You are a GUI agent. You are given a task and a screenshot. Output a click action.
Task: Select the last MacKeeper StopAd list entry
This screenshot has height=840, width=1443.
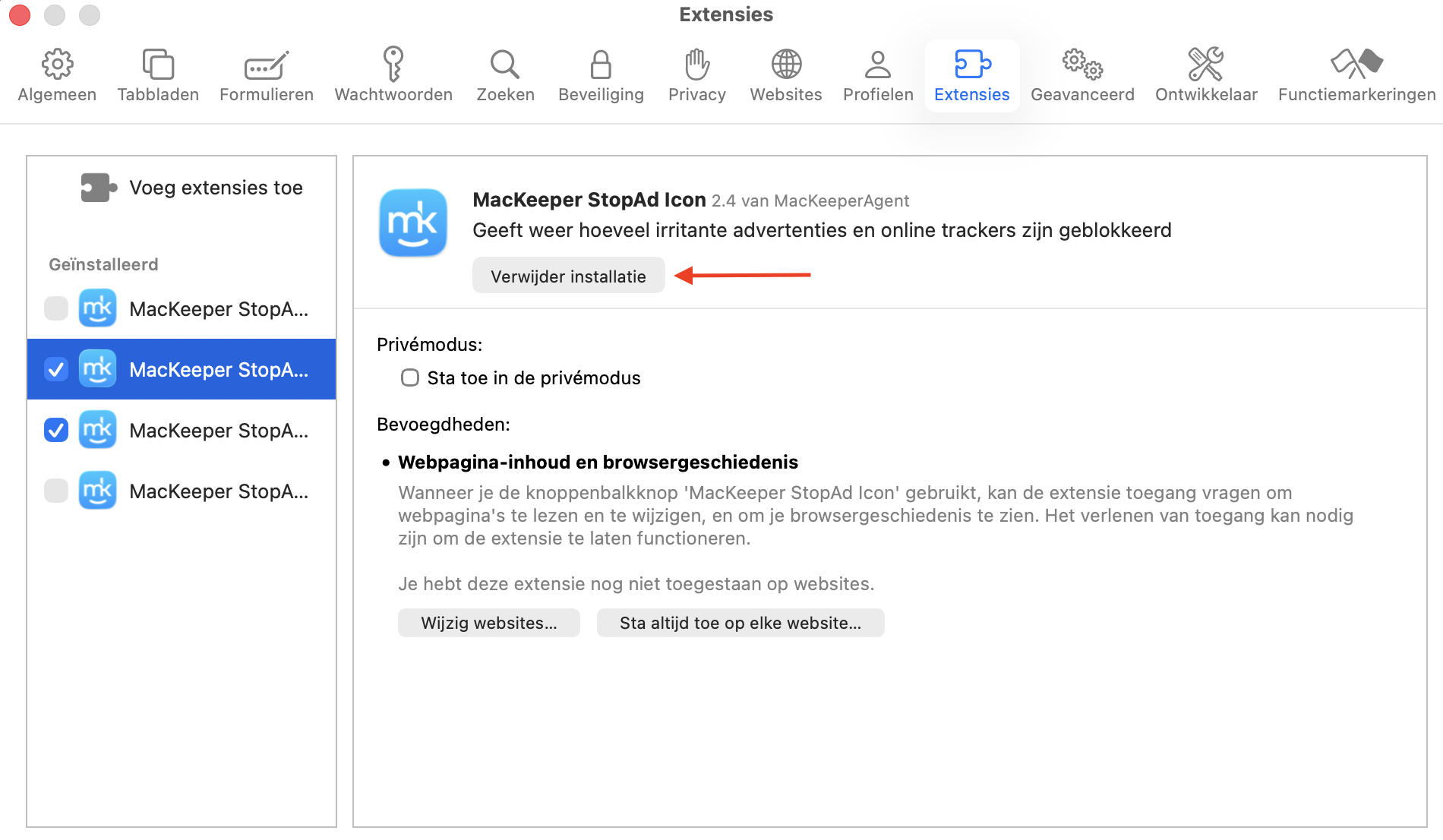(x=219, y=491)
